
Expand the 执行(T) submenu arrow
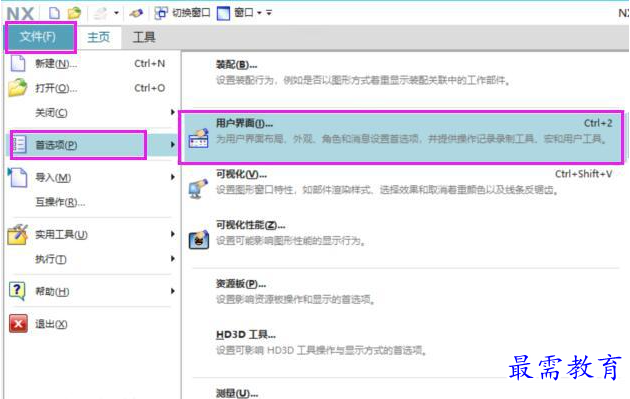[172, 259]
